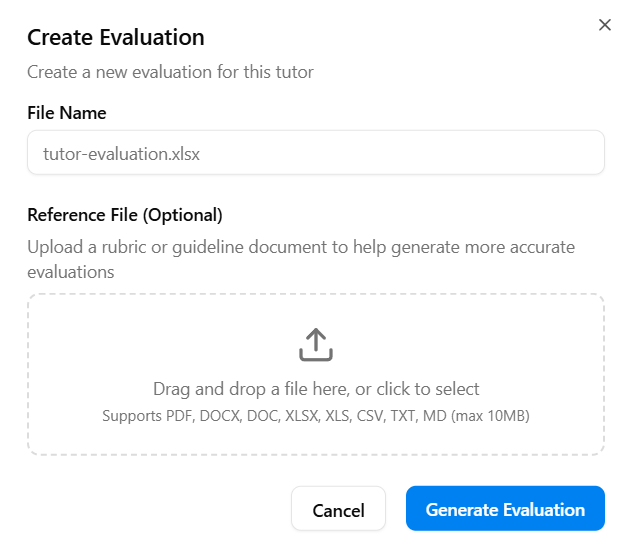631x557 pixels.
Task: Click the 'Upload a rubric or guideline' description
Action: pos(300,247)
